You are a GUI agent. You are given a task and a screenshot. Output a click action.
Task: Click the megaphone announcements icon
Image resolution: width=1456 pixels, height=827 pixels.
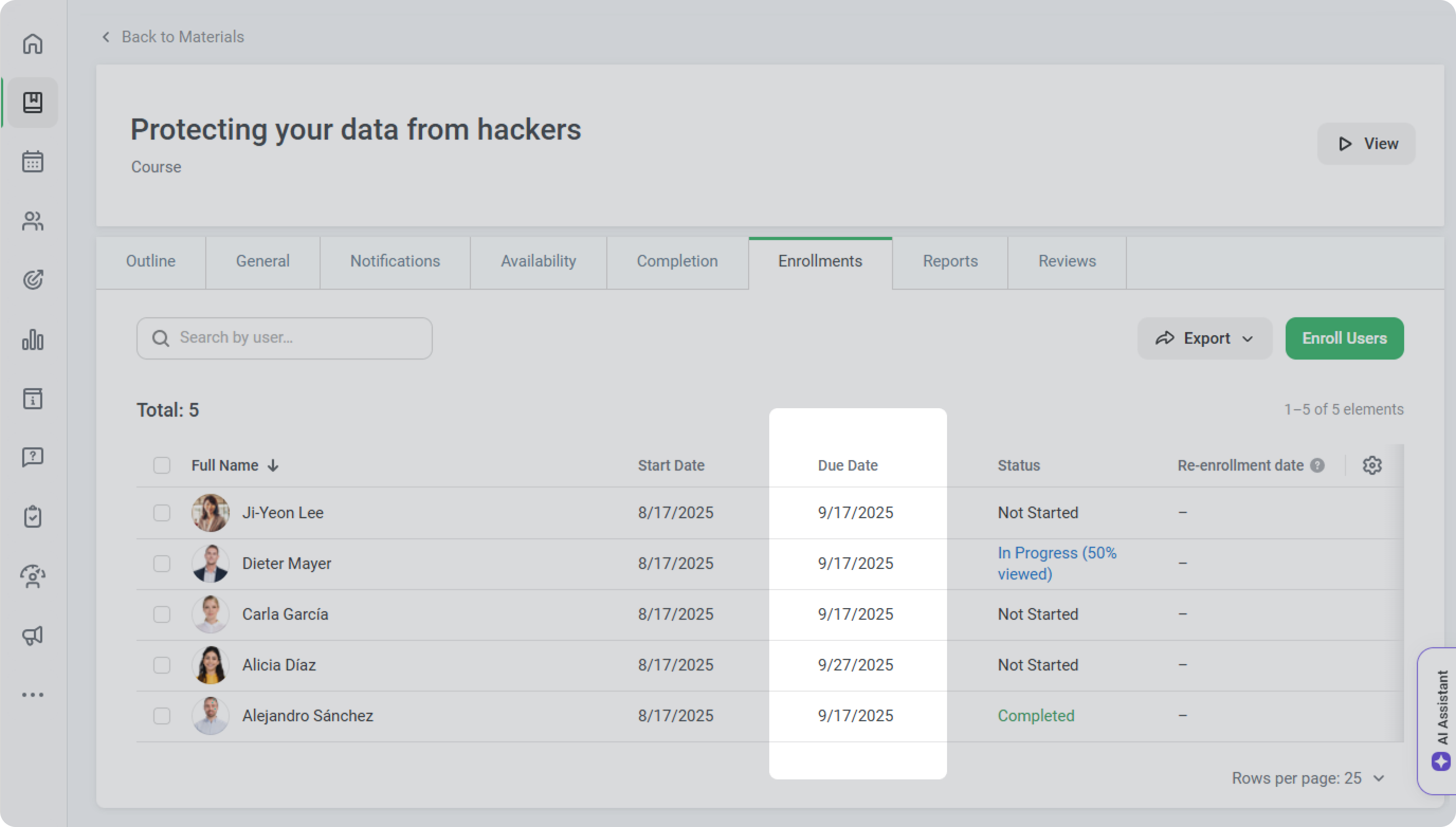coord(32,636)
